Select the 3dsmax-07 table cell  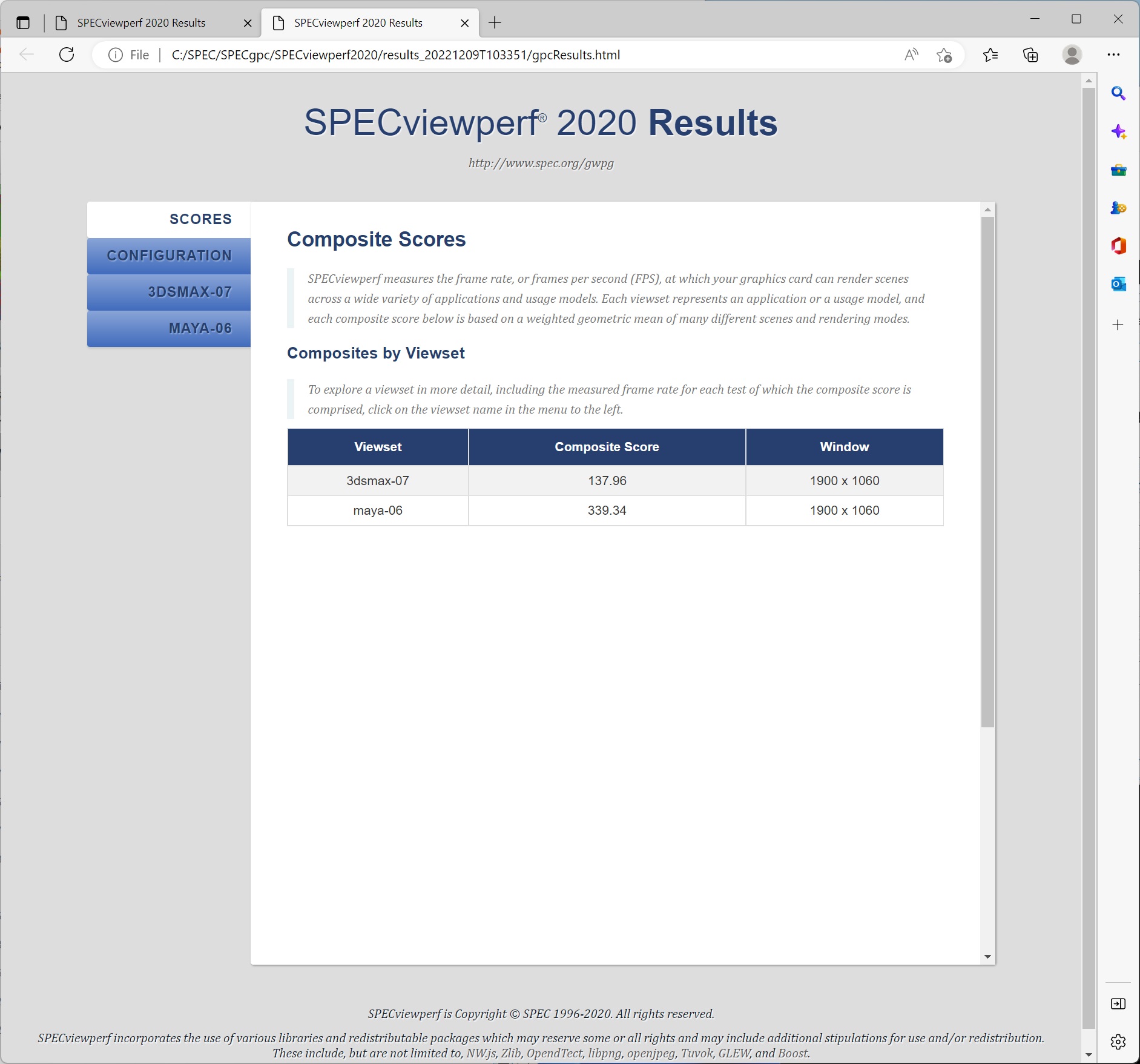pyautogui.click(x=378, y=481)
